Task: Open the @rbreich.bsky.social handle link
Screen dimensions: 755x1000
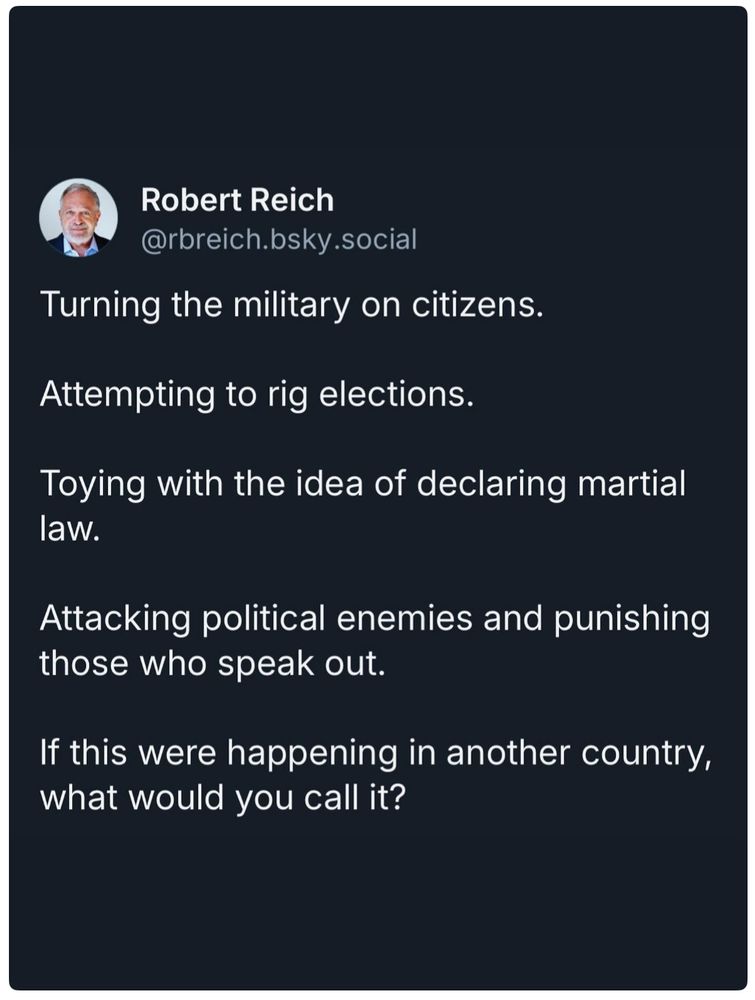Action: pyautogui.click(x=279, y=240)
